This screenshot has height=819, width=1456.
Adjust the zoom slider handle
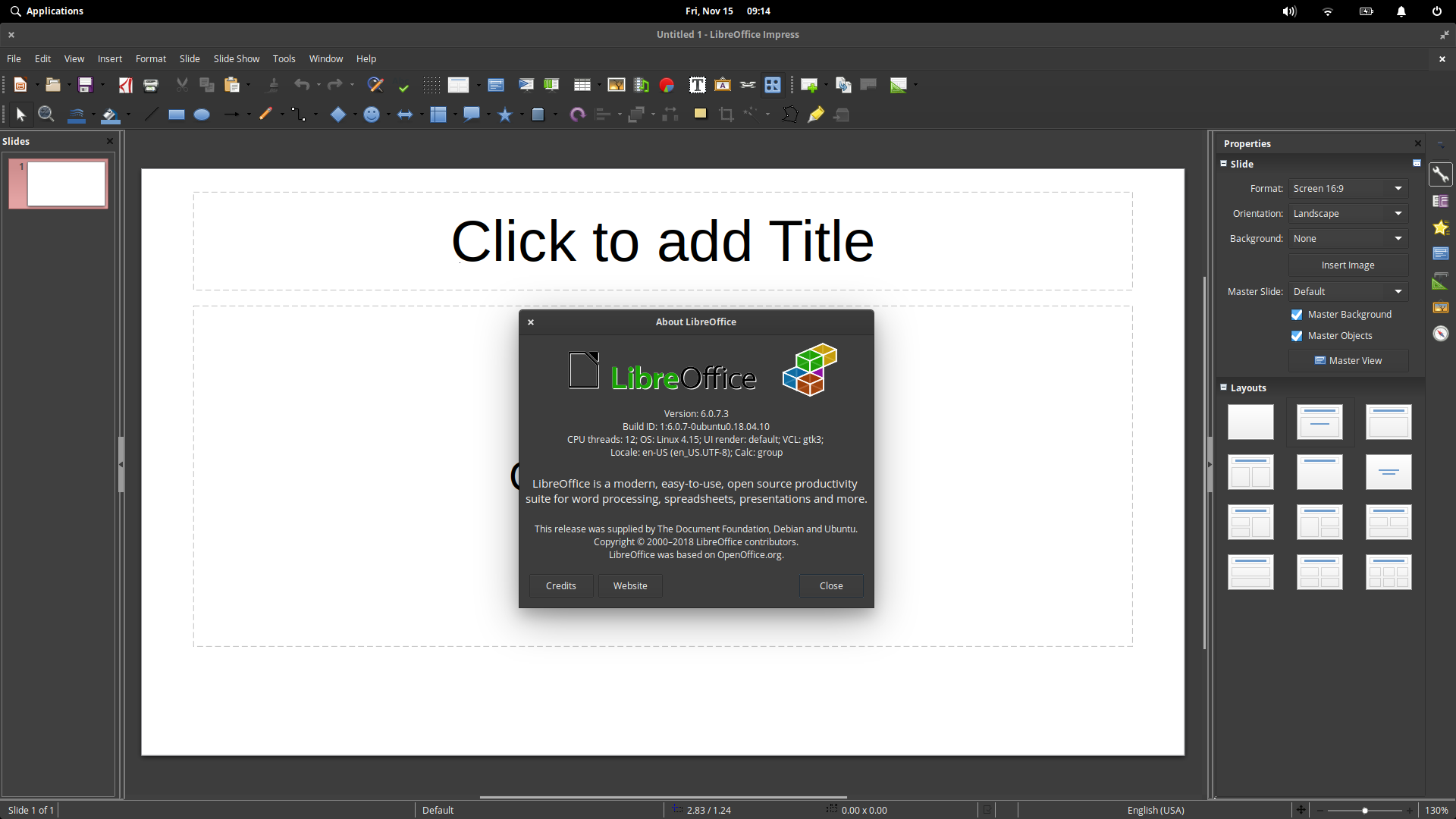[x=1365, y=811]
